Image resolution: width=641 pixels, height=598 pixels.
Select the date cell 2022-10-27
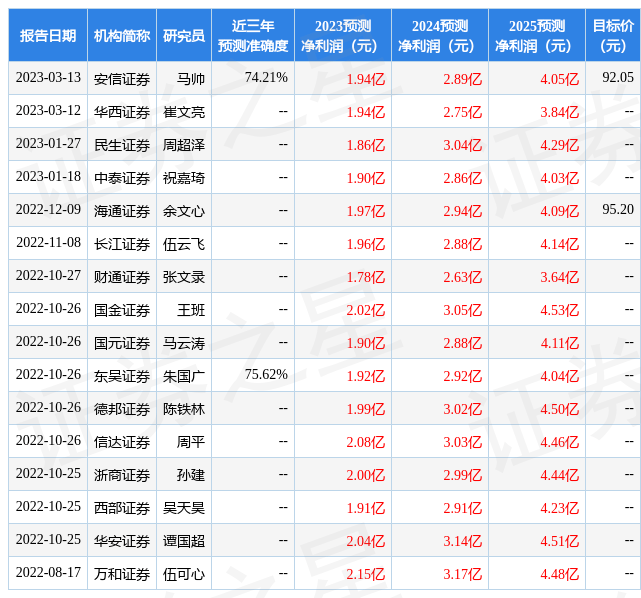click(x=48, y=276)
